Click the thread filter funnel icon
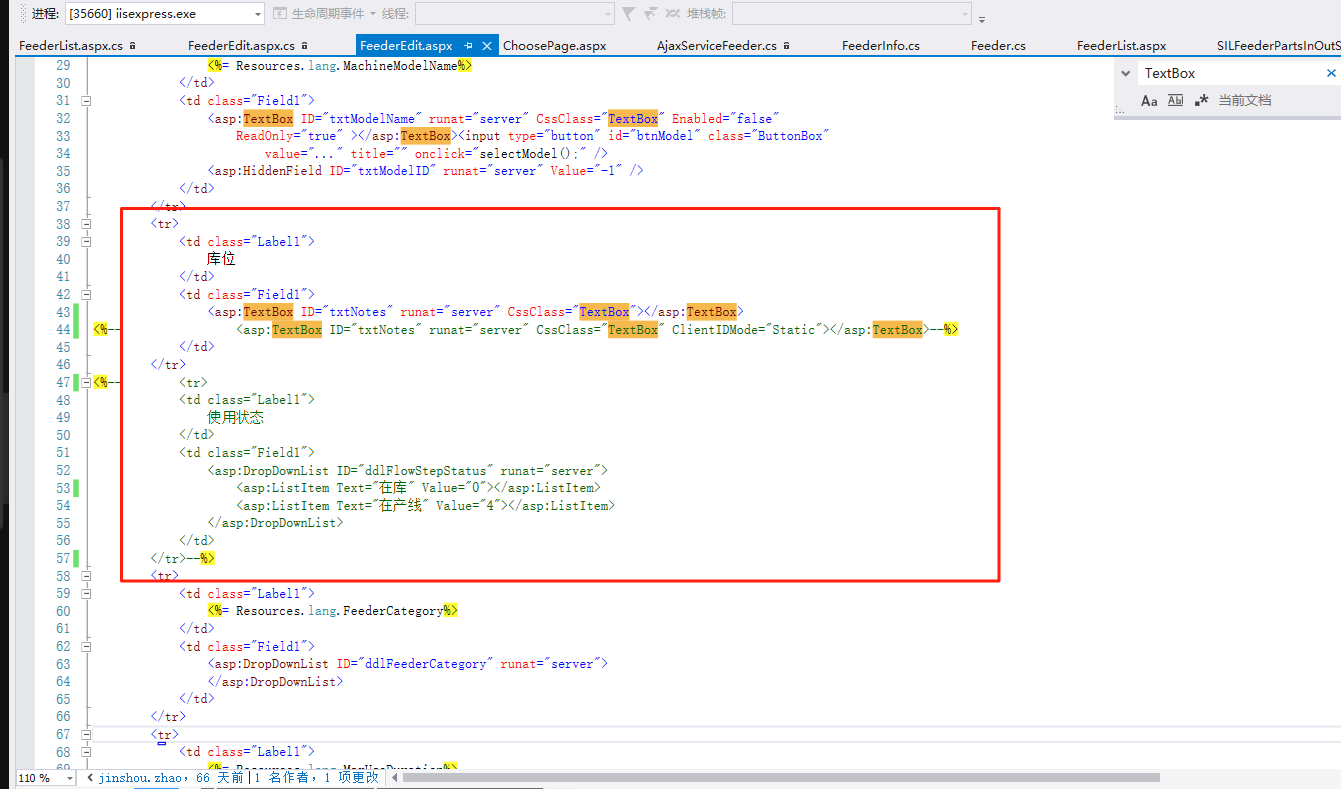1341x789 pixels. click(628, 14)
